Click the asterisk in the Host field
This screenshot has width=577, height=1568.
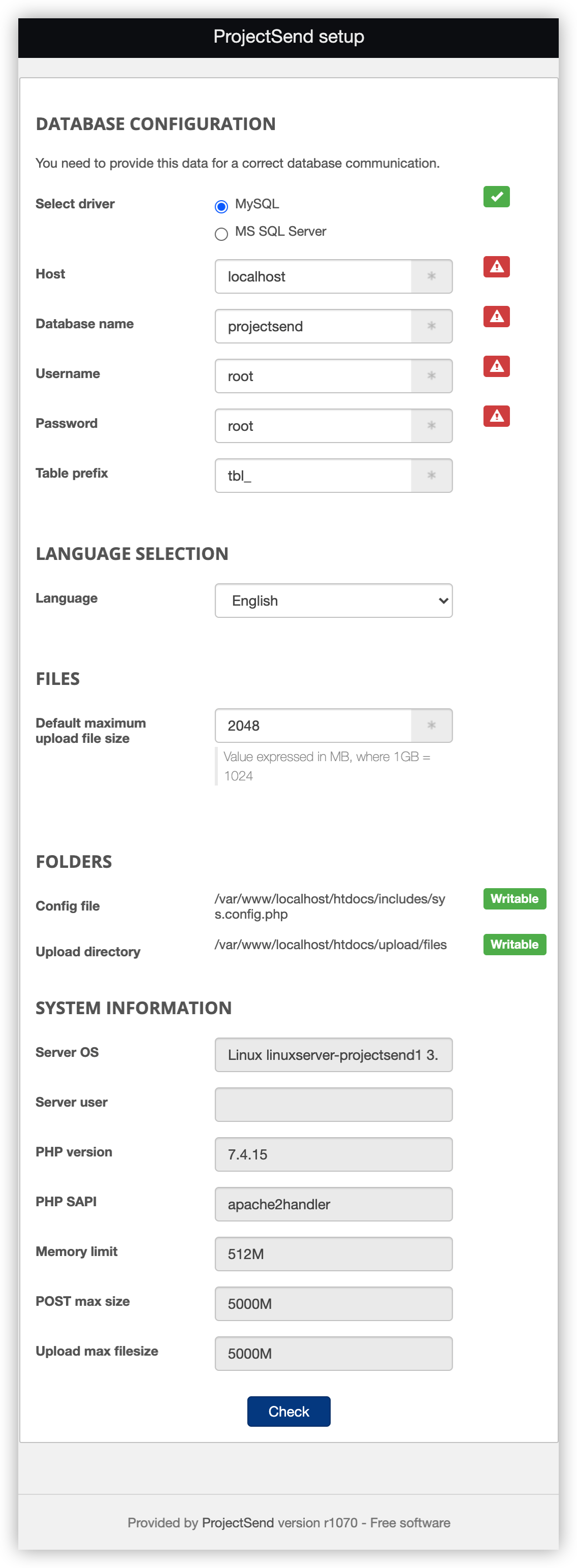432,276
